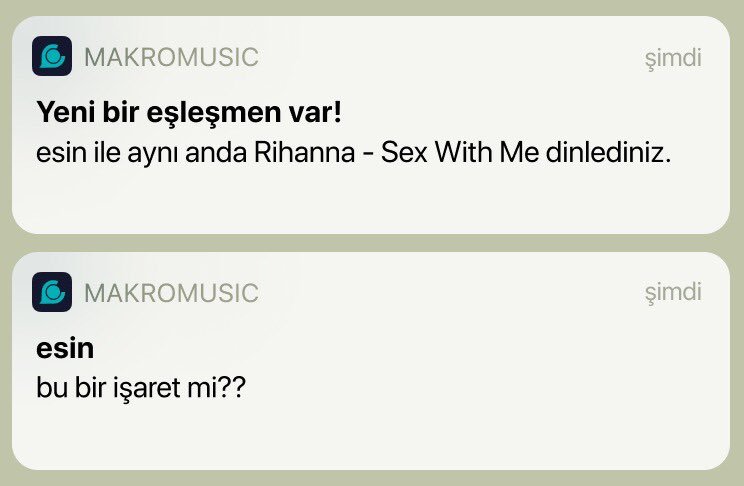Screen dimensions: 744x486
Task: Open the "bu bir işaret mi??" message
Action: tap(140, 387)
